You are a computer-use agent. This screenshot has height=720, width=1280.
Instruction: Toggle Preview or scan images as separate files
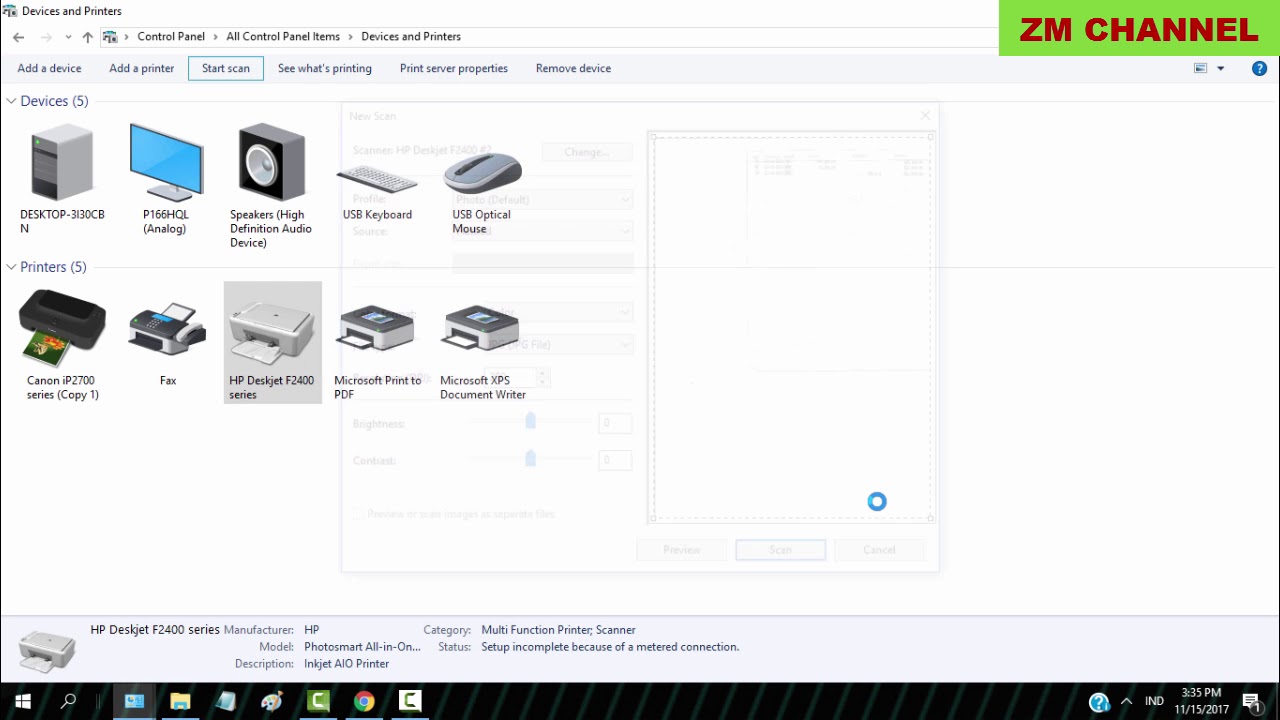pyautogui.click(x=359, y=514)
